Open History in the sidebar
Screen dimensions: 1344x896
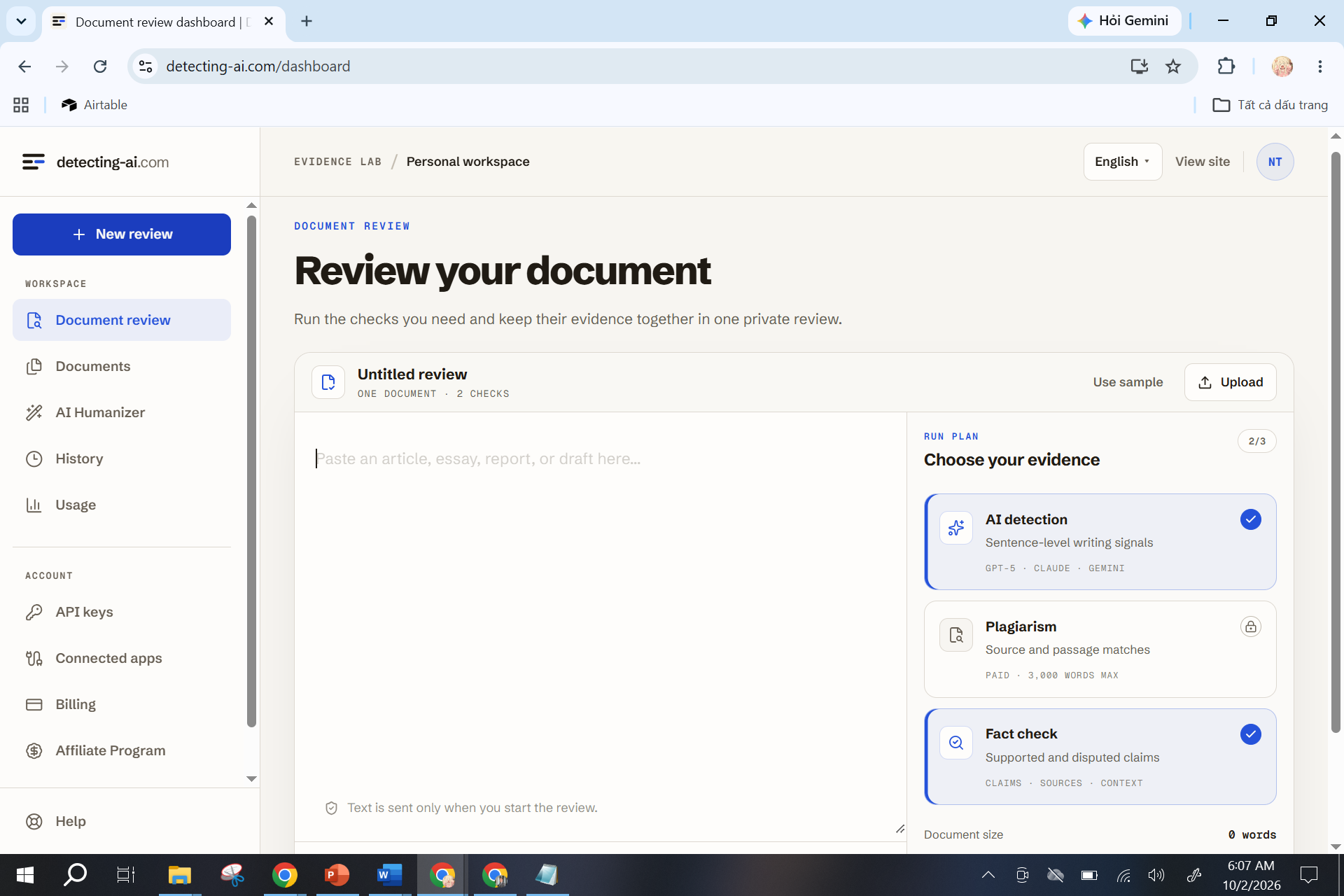click(122, 458)
